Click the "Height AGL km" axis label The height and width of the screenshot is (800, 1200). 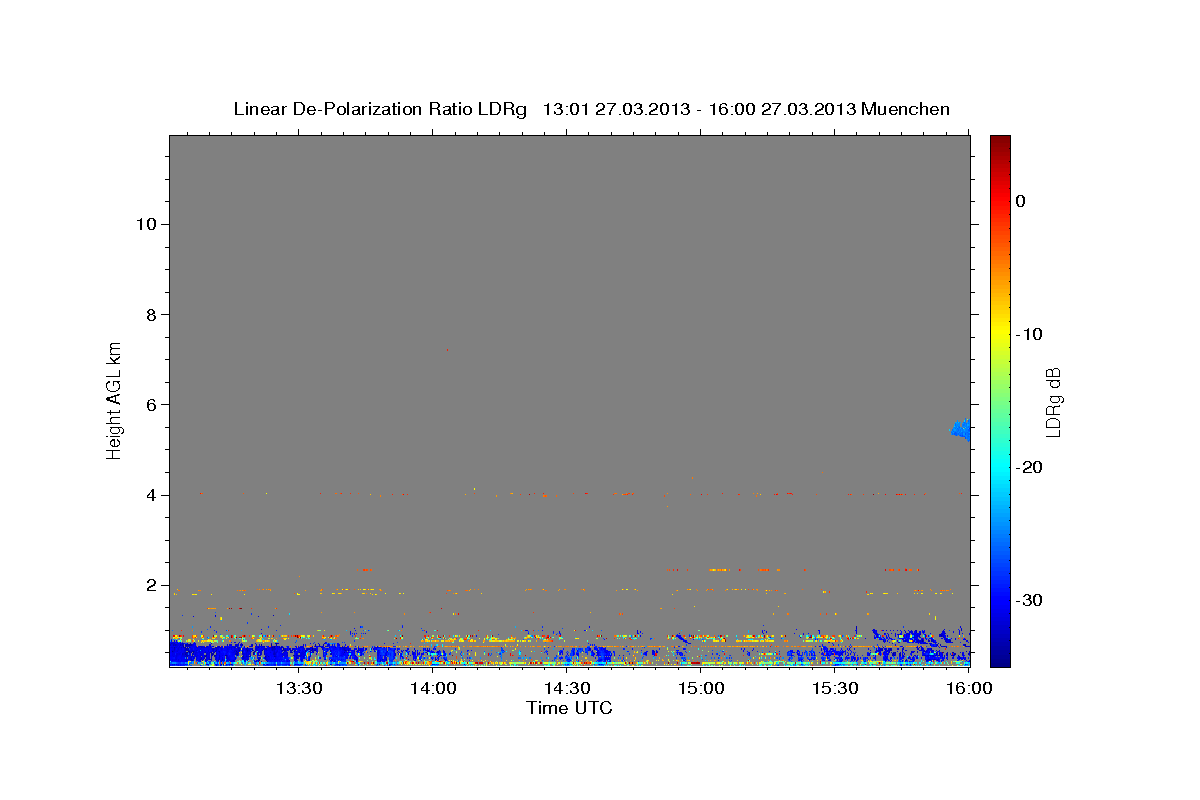click(x=114, y=399)
